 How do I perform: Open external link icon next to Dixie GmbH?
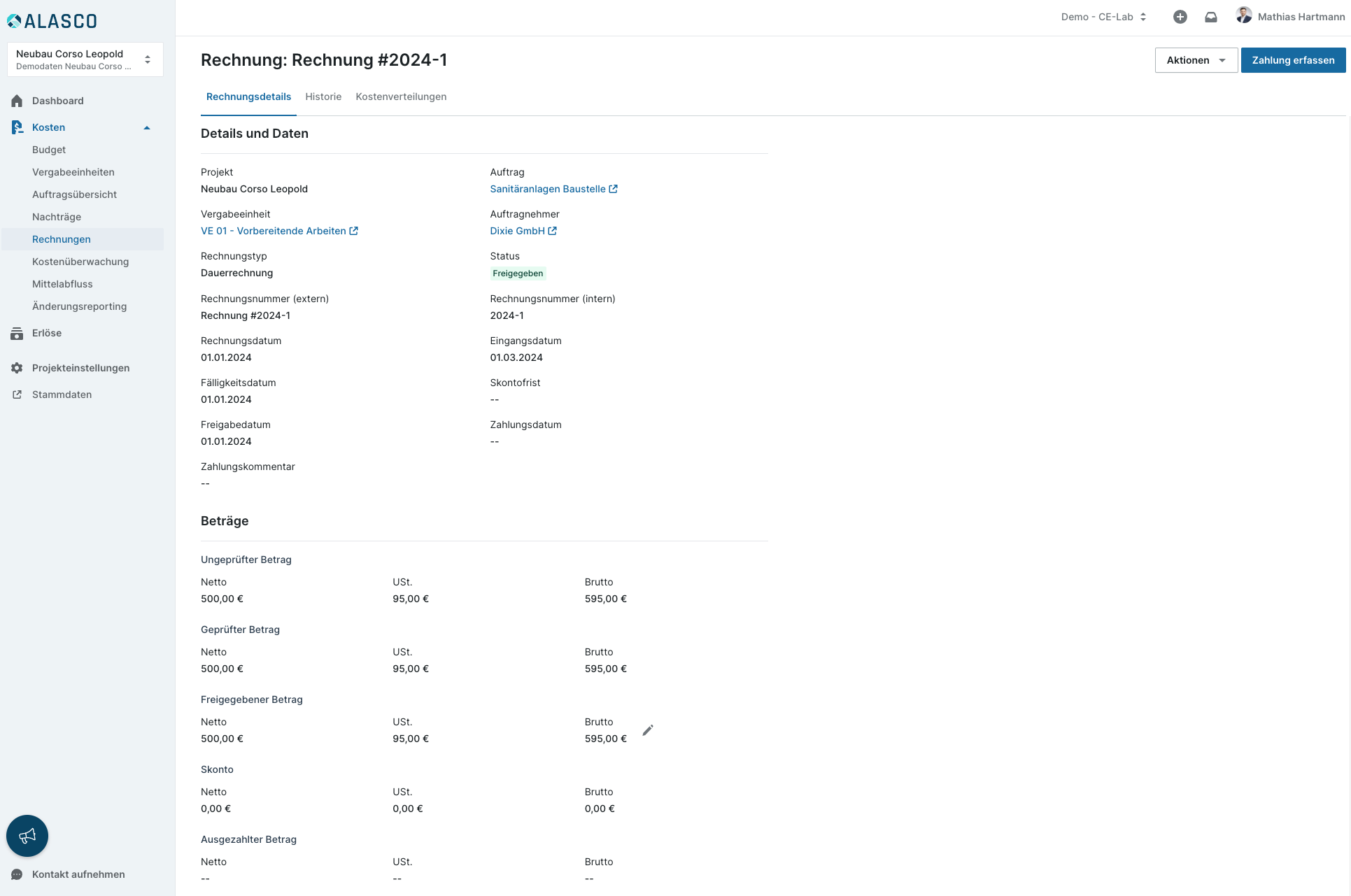point(553,231)
